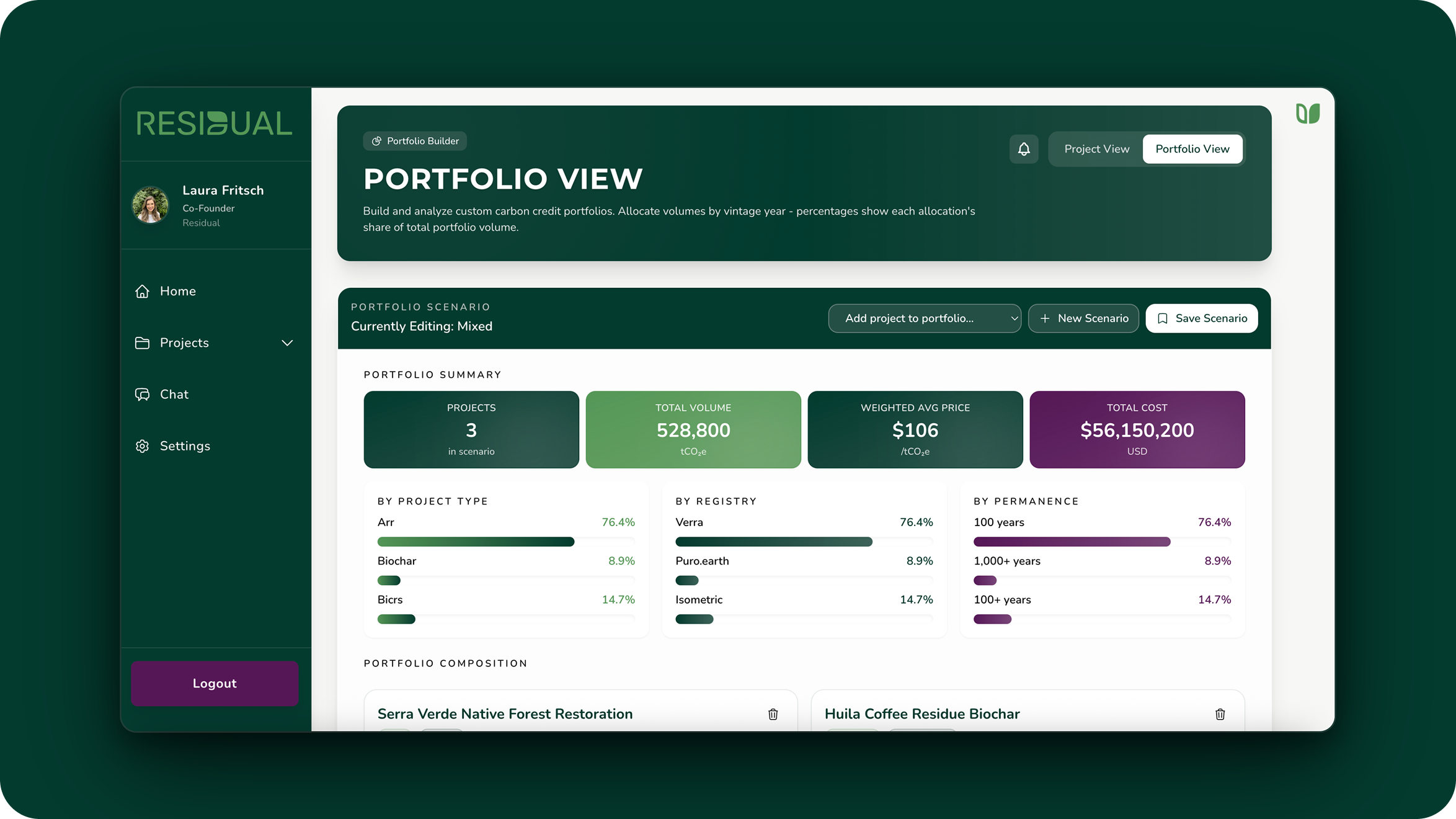The image size is (1456, 819).
Task: Click the Chat bubble icon
Action: point(143,394)
